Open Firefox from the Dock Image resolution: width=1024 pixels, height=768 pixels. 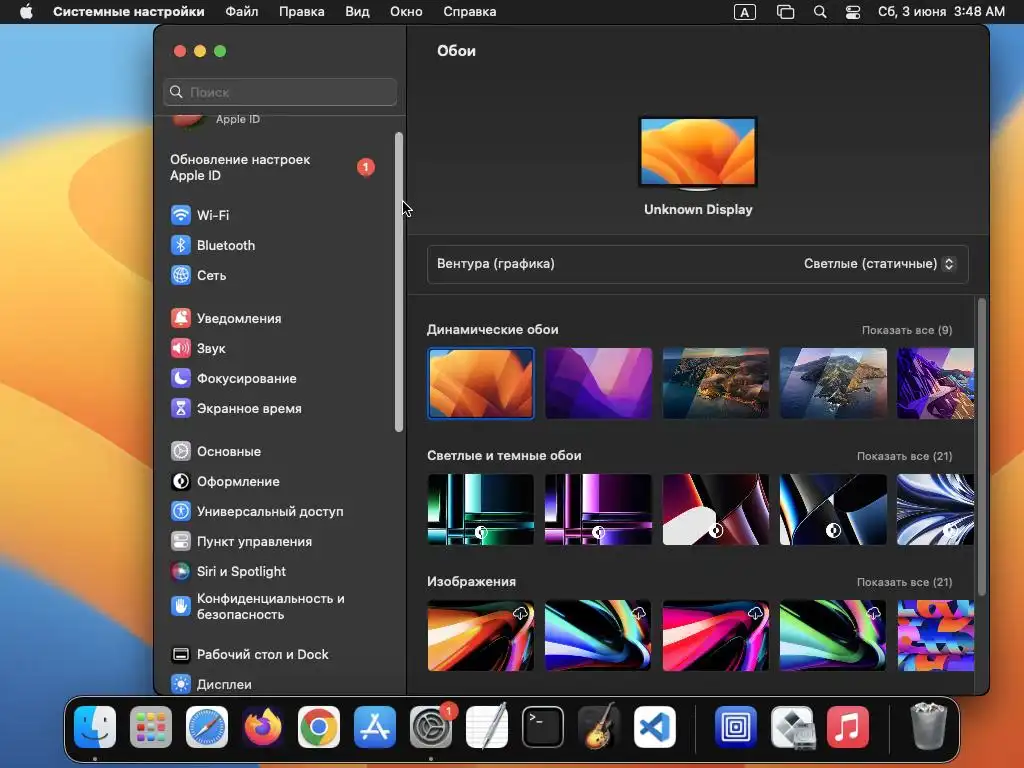[263, 727]
